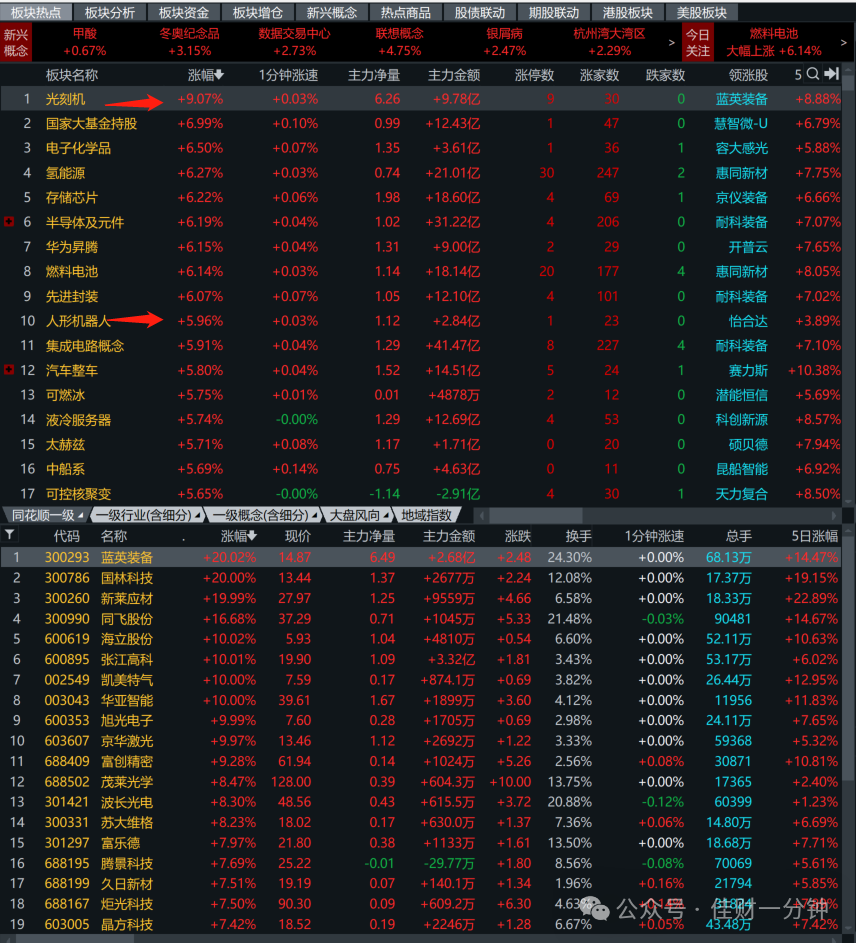This screenshot has height=943, width=856.
Task: Sort sector table by 涨停数 header
Action: click(x=534, y=75)
